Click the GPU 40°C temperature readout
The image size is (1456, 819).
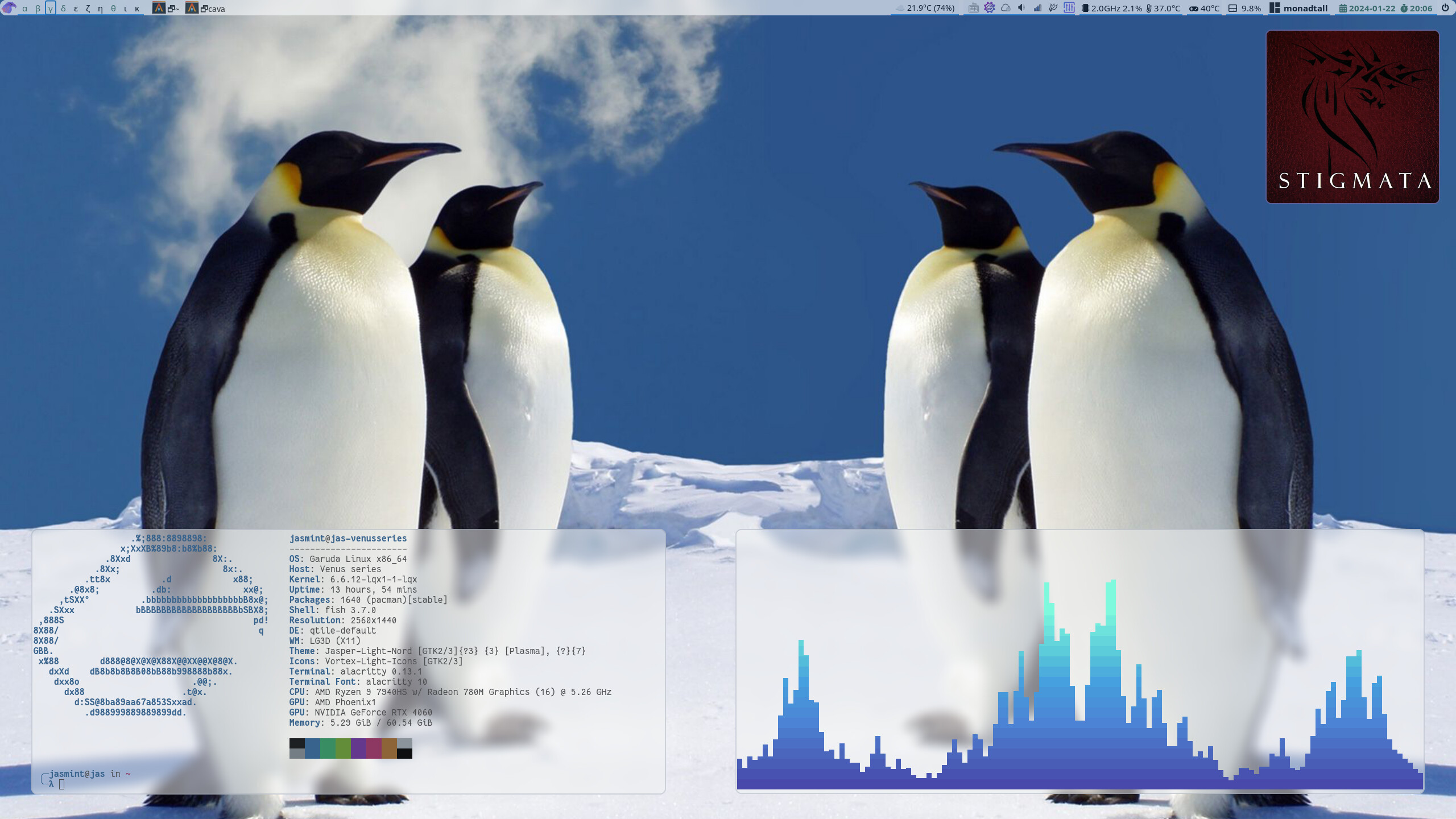pyautogui.click(x=1210, y=9)
